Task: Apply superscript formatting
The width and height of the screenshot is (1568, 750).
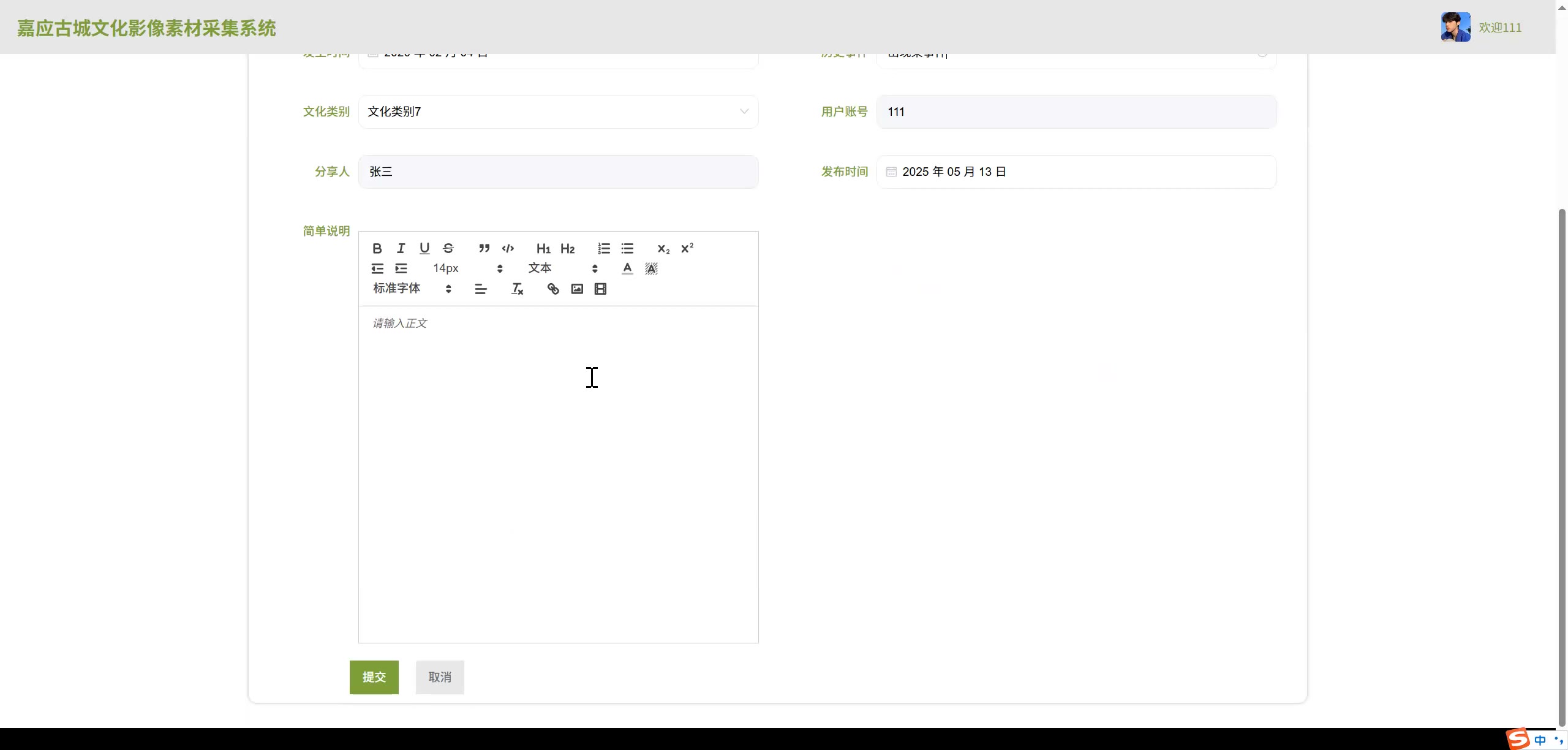Action: [x=687, y=248]
